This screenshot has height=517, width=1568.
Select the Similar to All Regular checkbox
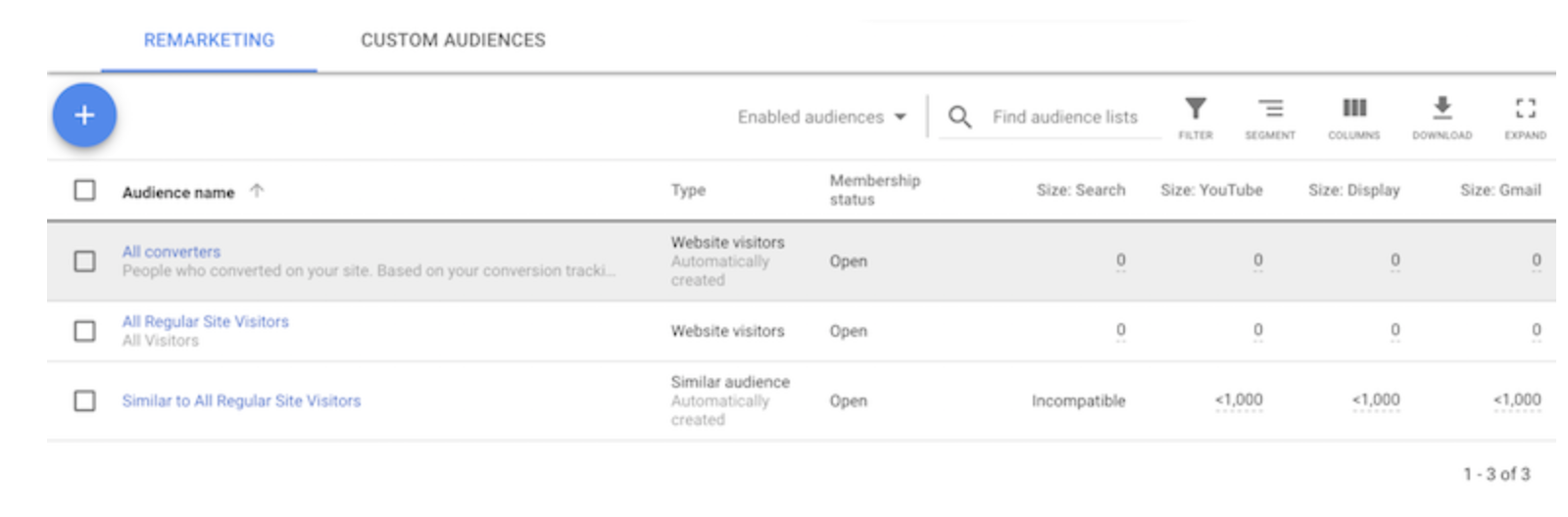85,400
